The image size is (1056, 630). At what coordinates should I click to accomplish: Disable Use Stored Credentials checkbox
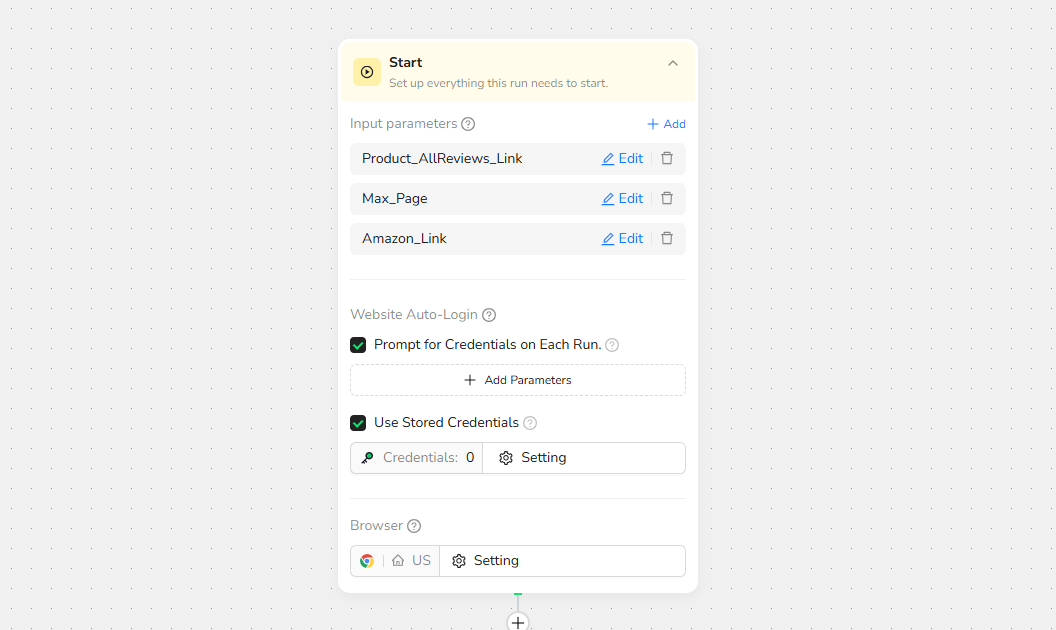click(358, 423)
